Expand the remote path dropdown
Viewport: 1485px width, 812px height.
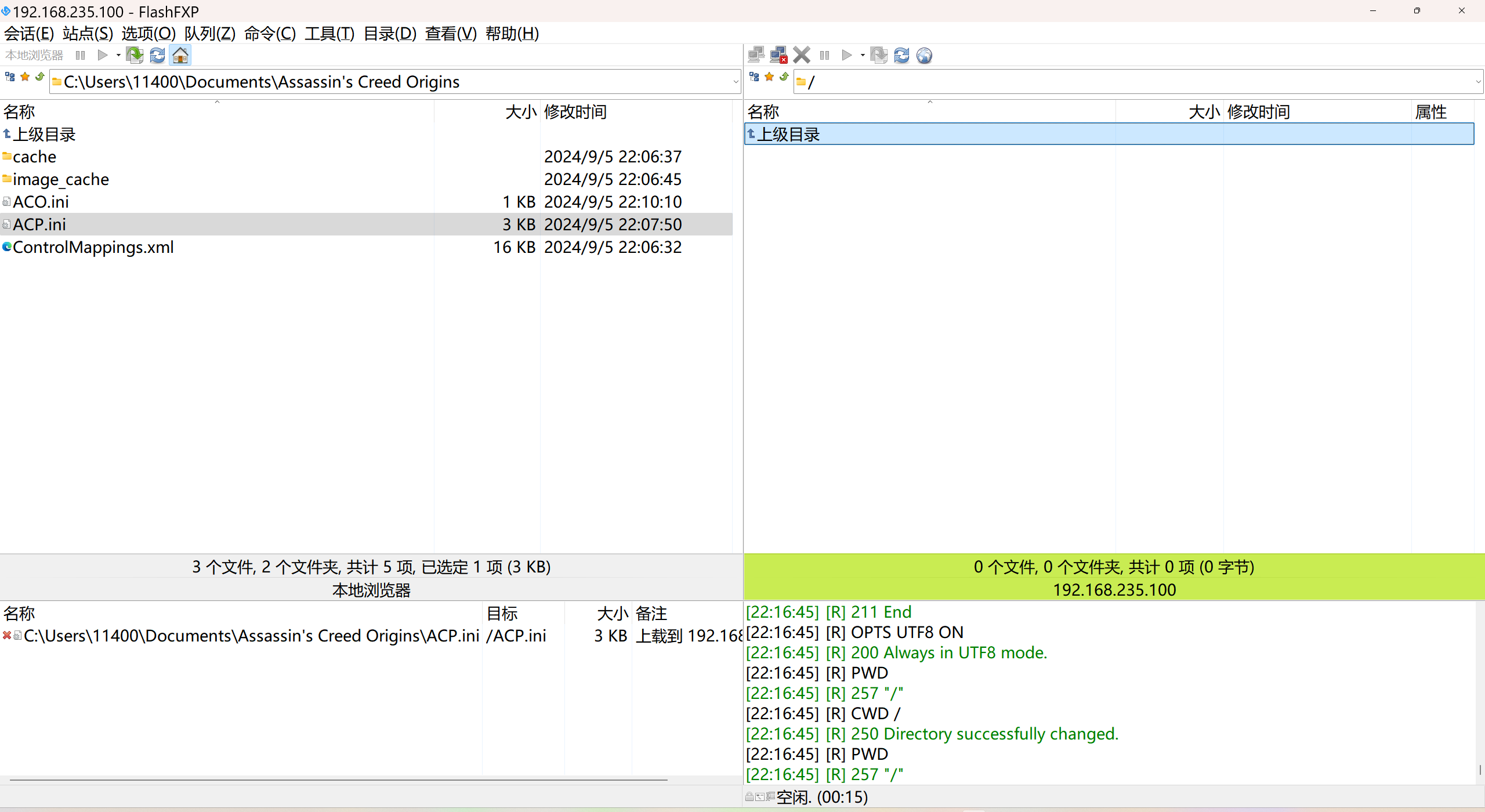[x=1478, y=82]
